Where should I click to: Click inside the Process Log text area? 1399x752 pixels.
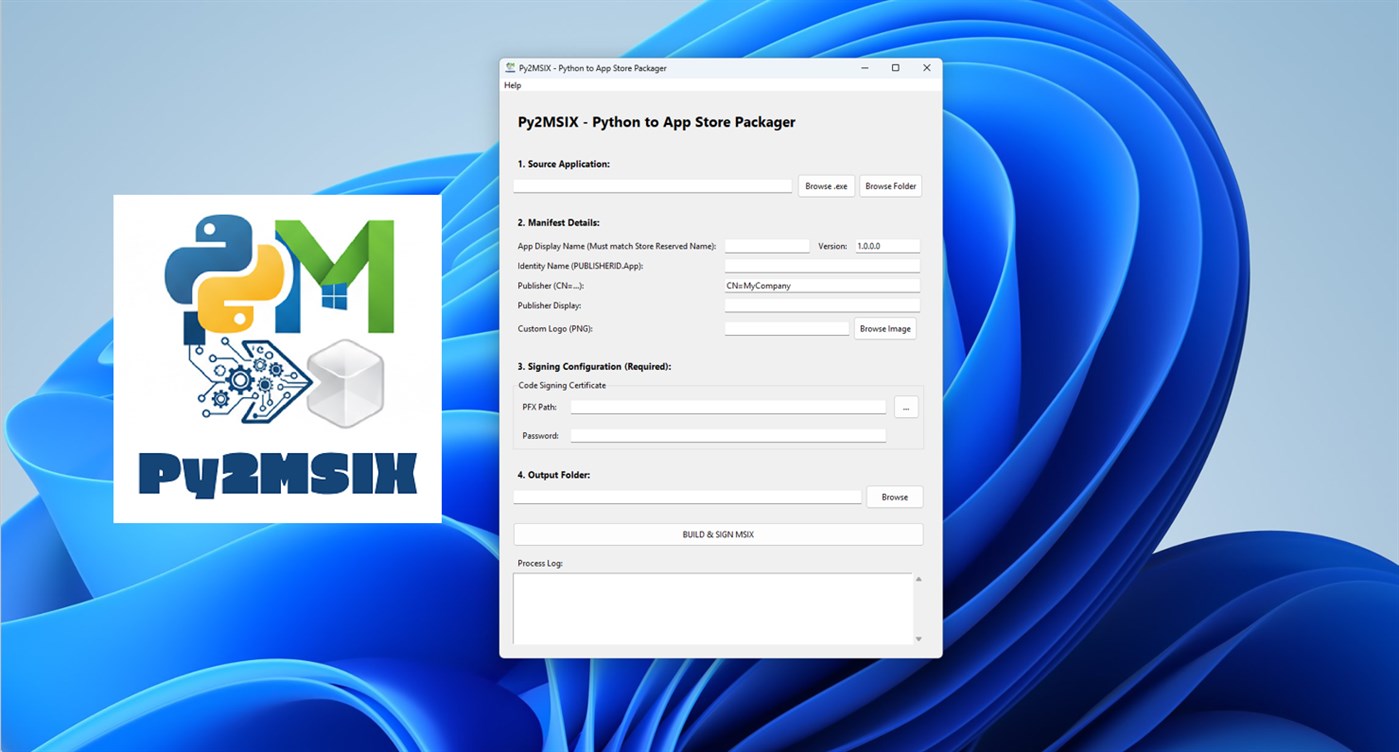coord(712,608)
